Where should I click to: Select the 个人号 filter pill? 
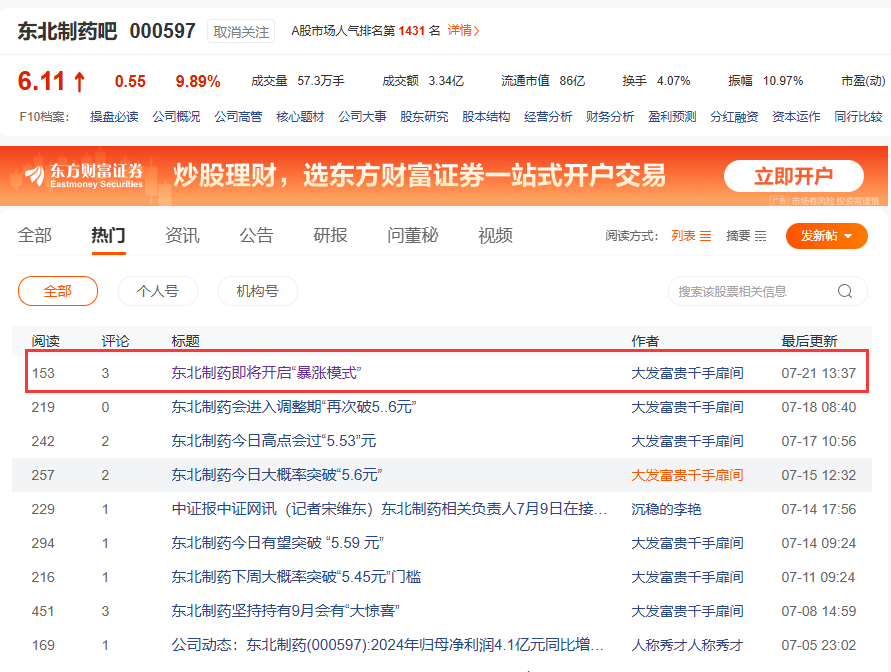158,291
